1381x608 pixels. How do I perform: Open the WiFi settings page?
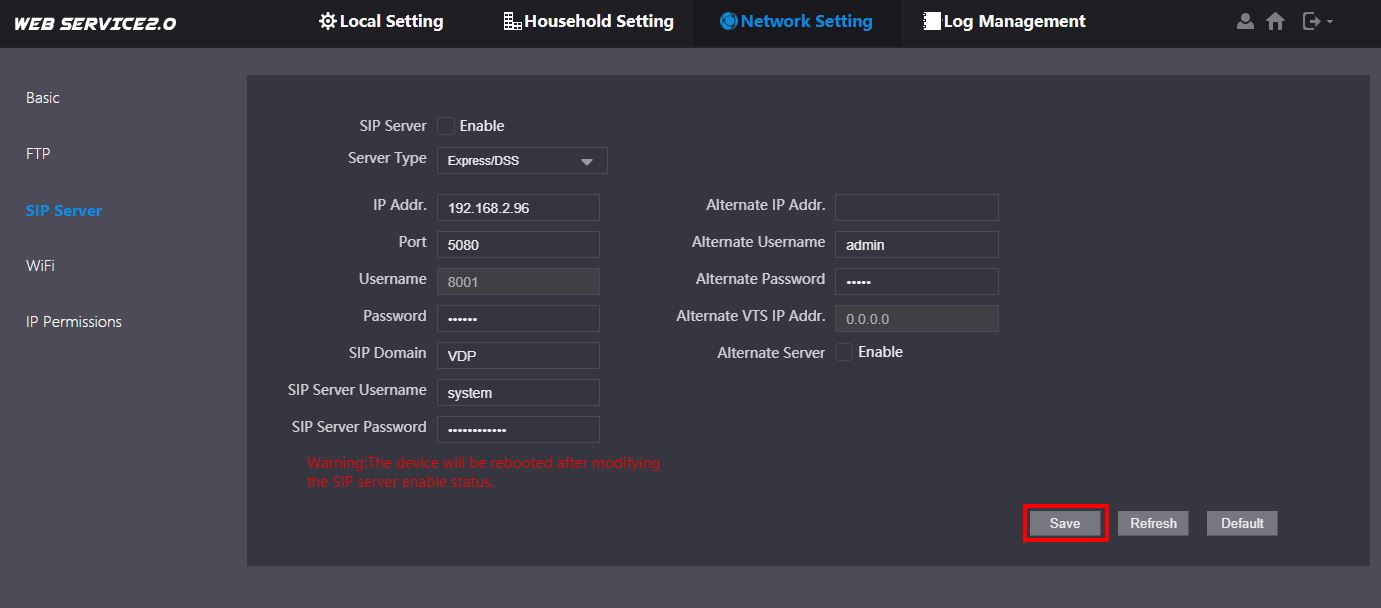point(40,266)
